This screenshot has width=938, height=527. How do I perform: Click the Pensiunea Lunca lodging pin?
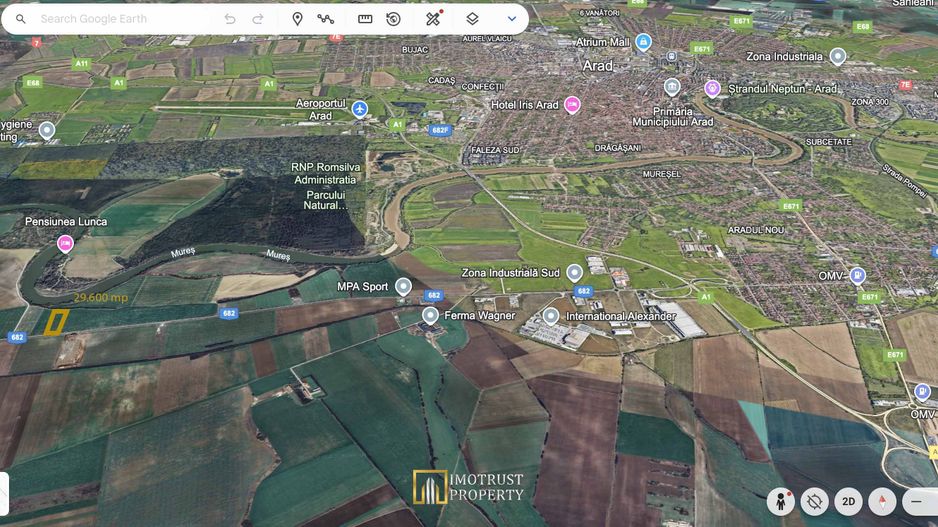click(65, 243)
